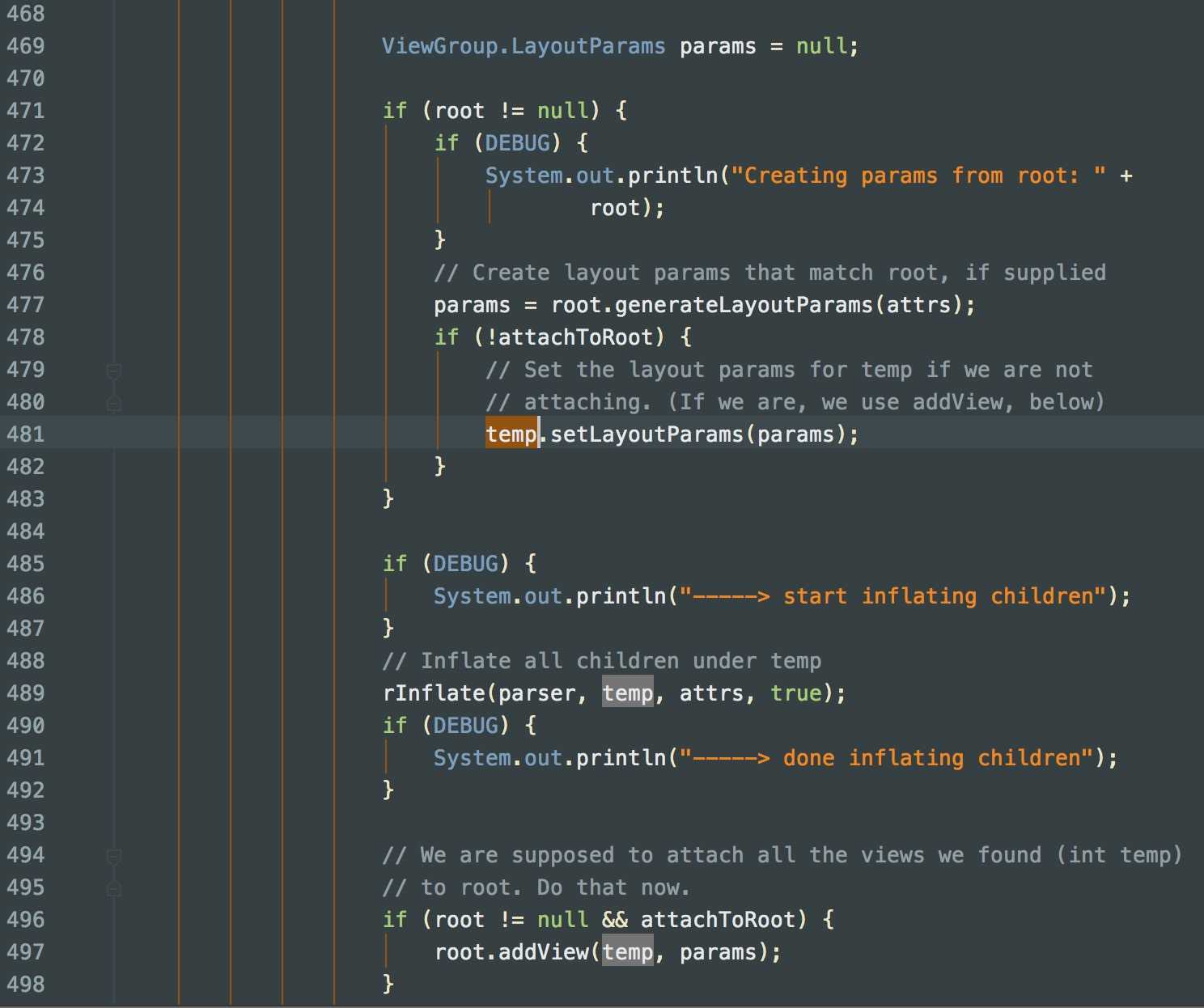This screenshot has height=1008, width=1204.
Task: Click root variable on line 474
Action: tap(614, 208)
